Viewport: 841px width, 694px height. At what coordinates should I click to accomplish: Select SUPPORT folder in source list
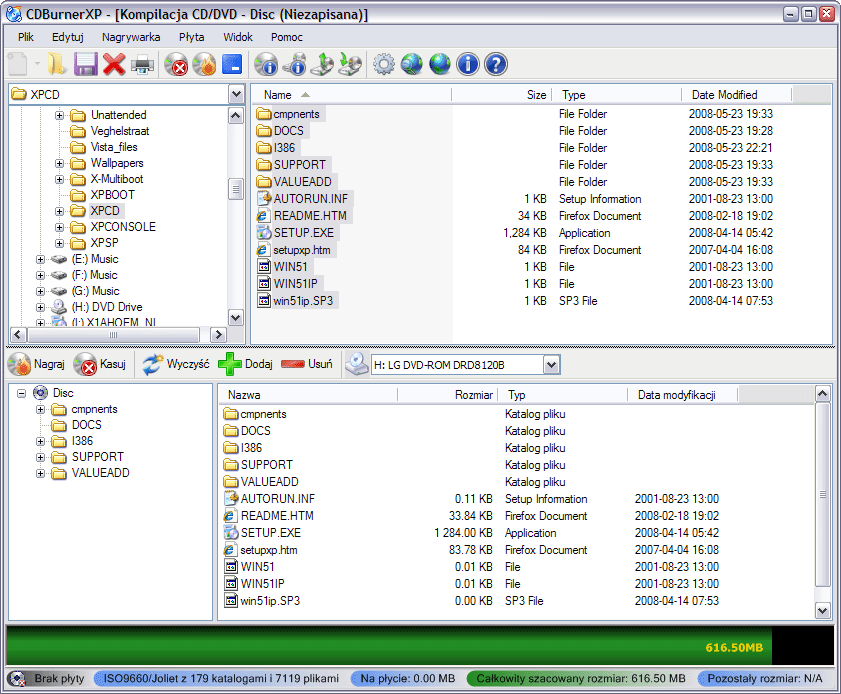[300, 165]
